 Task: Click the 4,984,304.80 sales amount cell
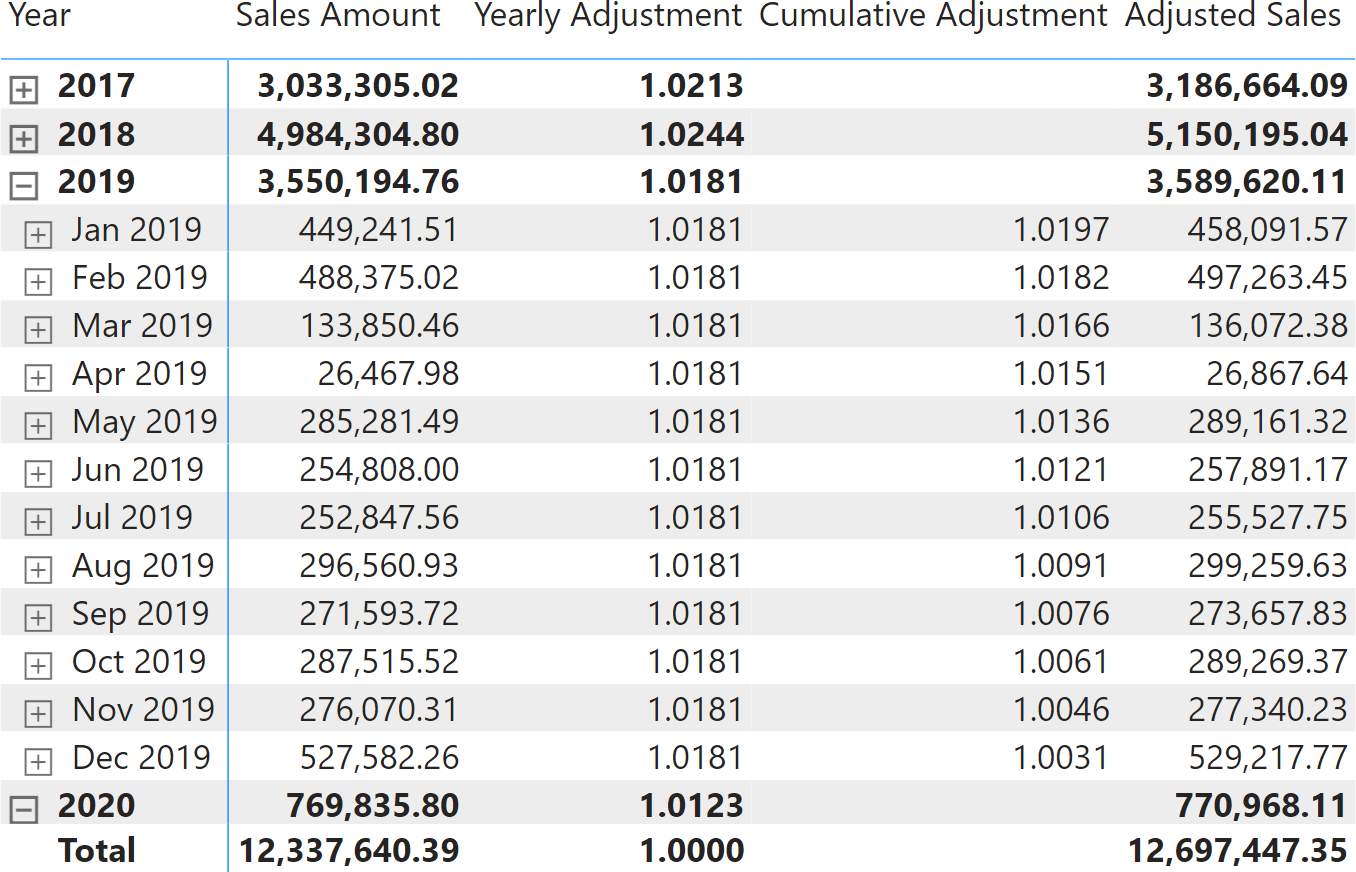[358, 134]
